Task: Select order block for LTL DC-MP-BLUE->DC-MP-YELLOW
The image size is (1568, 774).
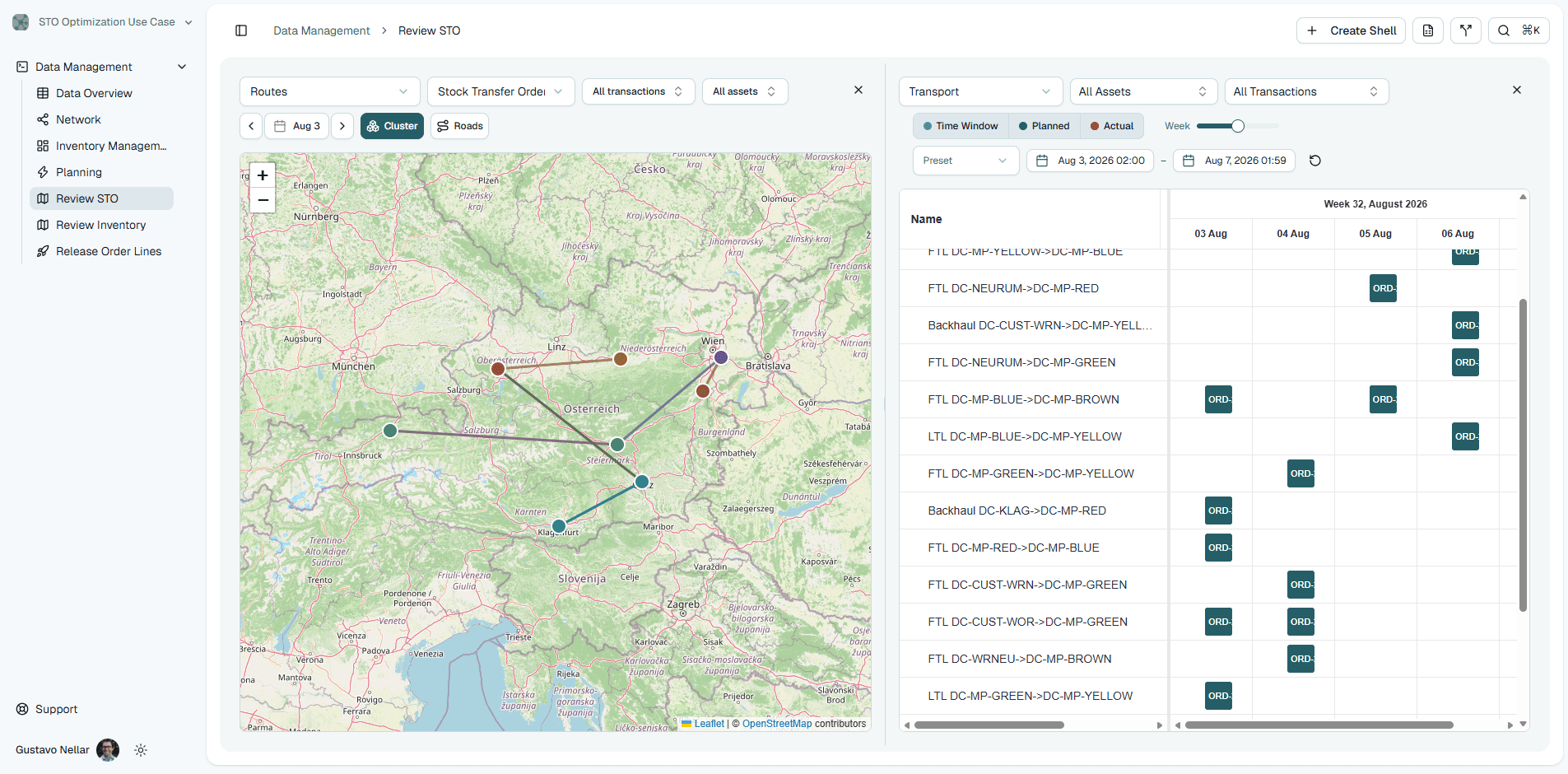Action: pos(1465,436)
